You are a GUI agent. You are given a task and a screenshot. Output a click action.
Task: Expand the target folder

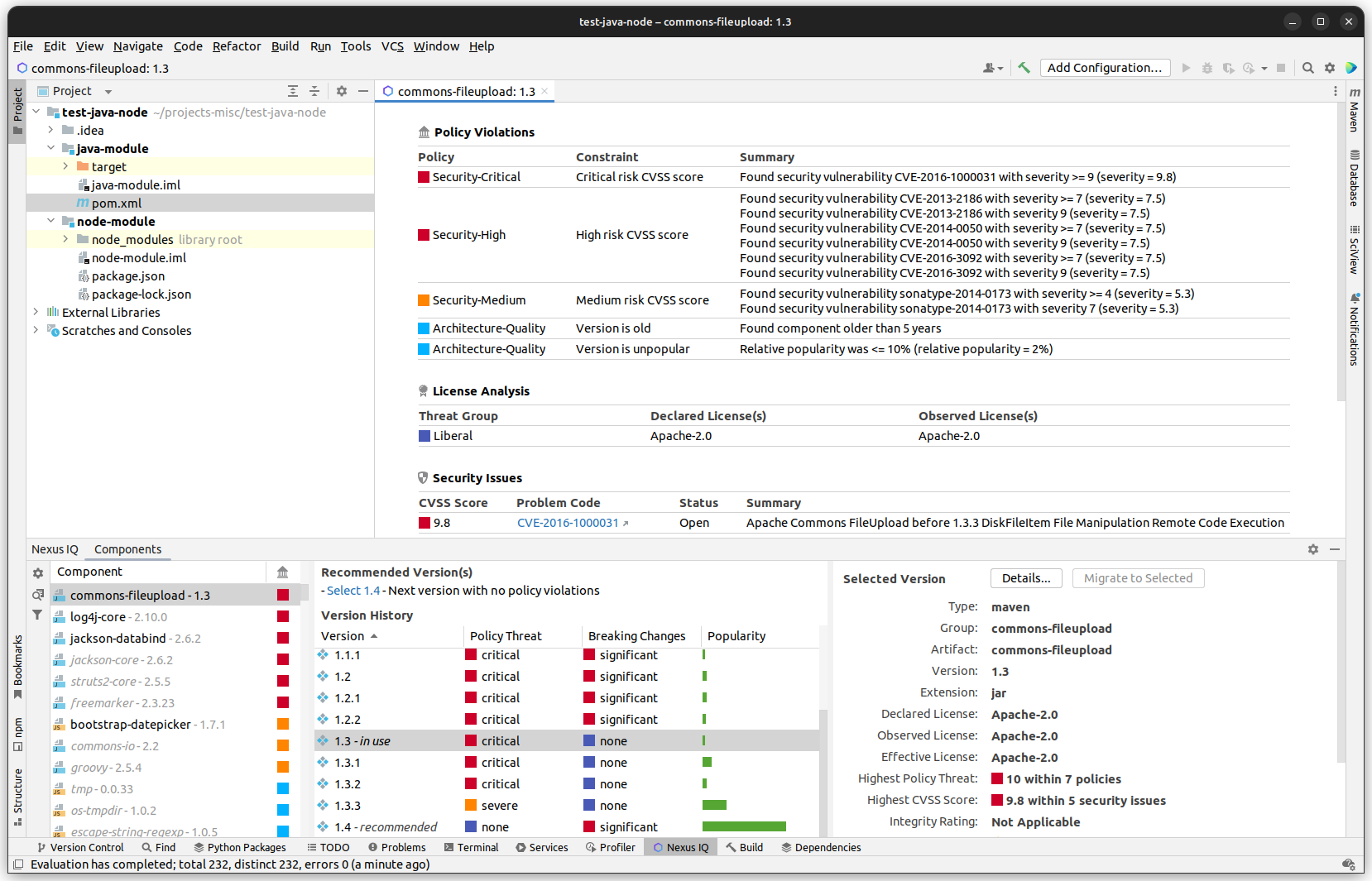click(66, 166)
